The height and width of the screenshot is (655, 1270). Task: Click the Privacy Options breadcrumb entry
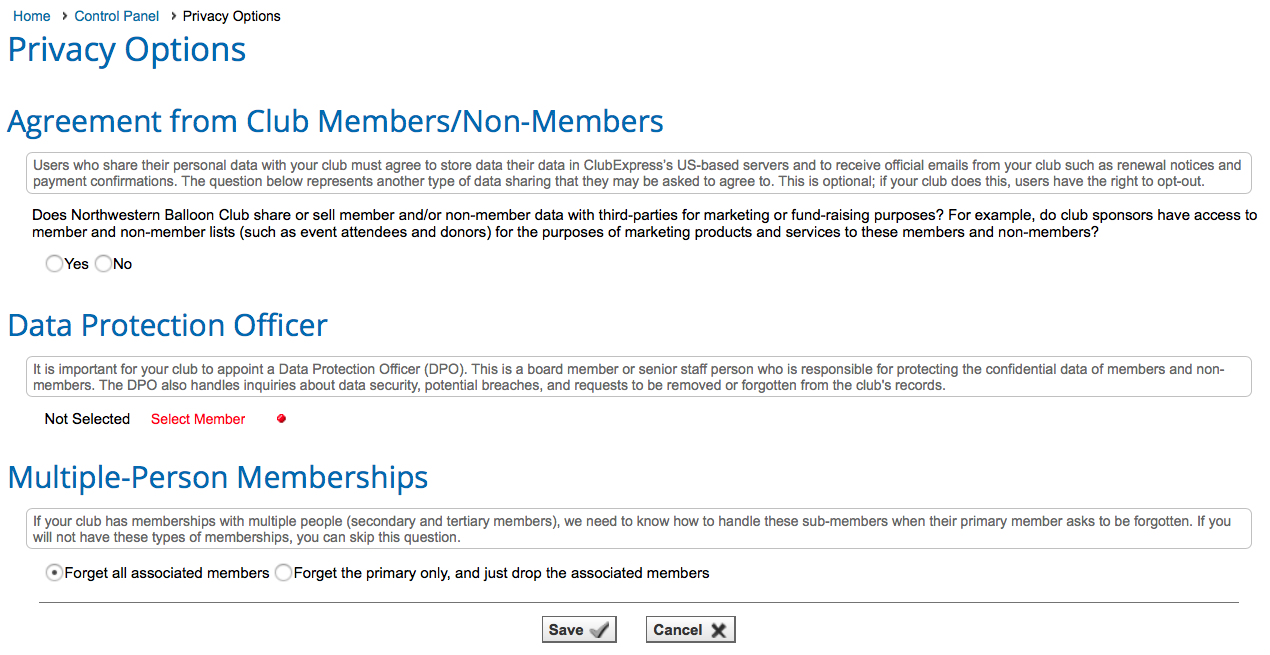click(231, 16)
